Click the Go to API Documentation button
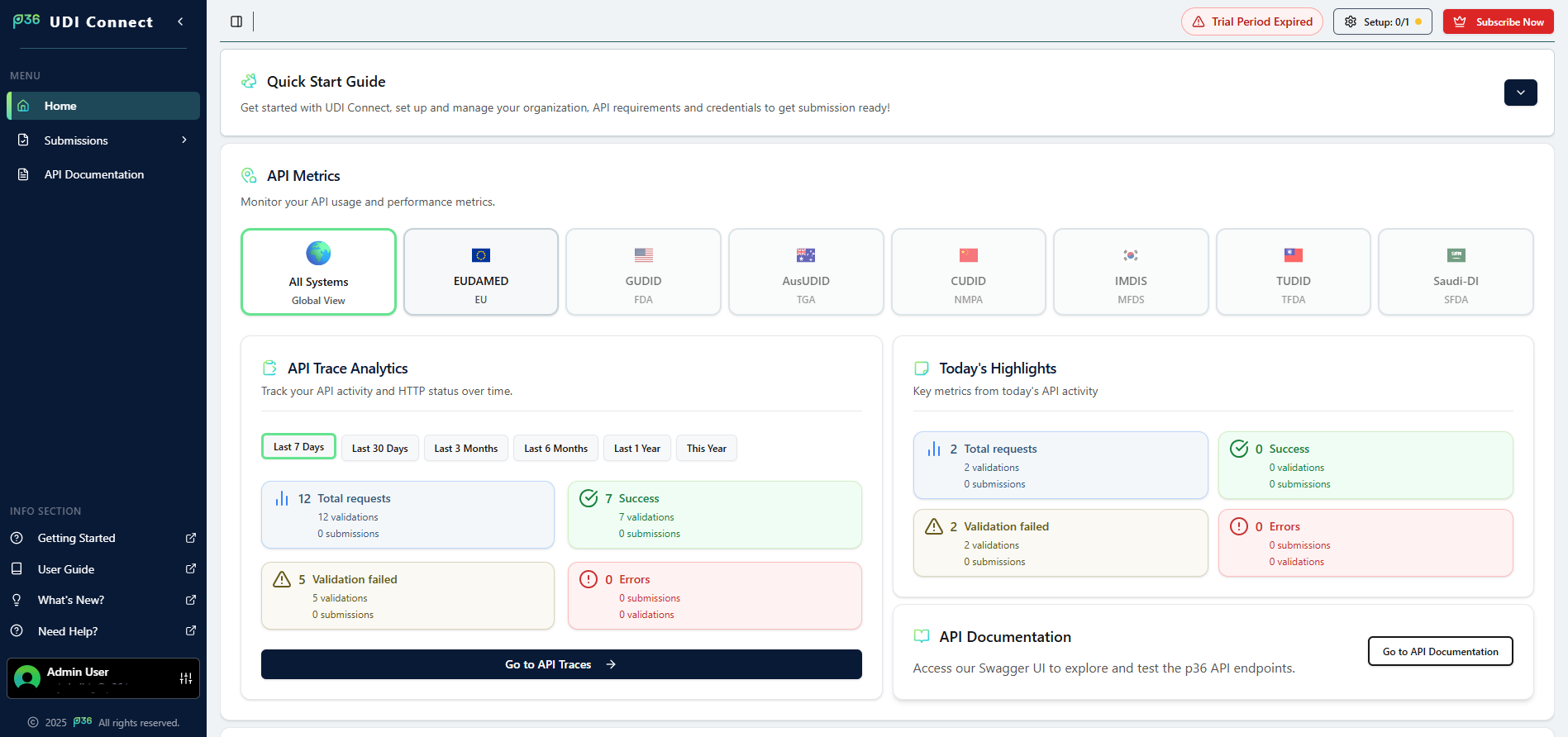This screenshot has height=737, width=1568. pyautogui.click(x=1441, y=651)
